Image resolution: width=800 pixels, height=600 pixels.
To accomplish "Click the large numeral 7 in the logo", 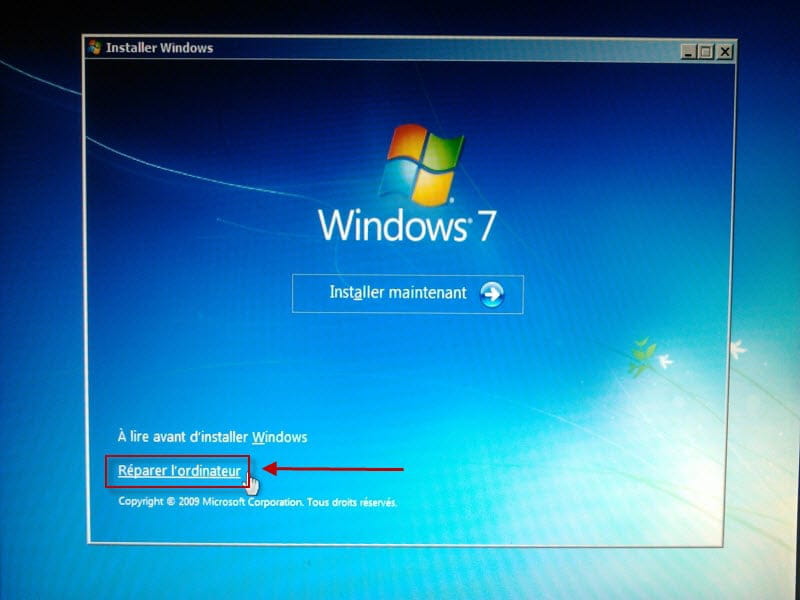I will 482,224.
